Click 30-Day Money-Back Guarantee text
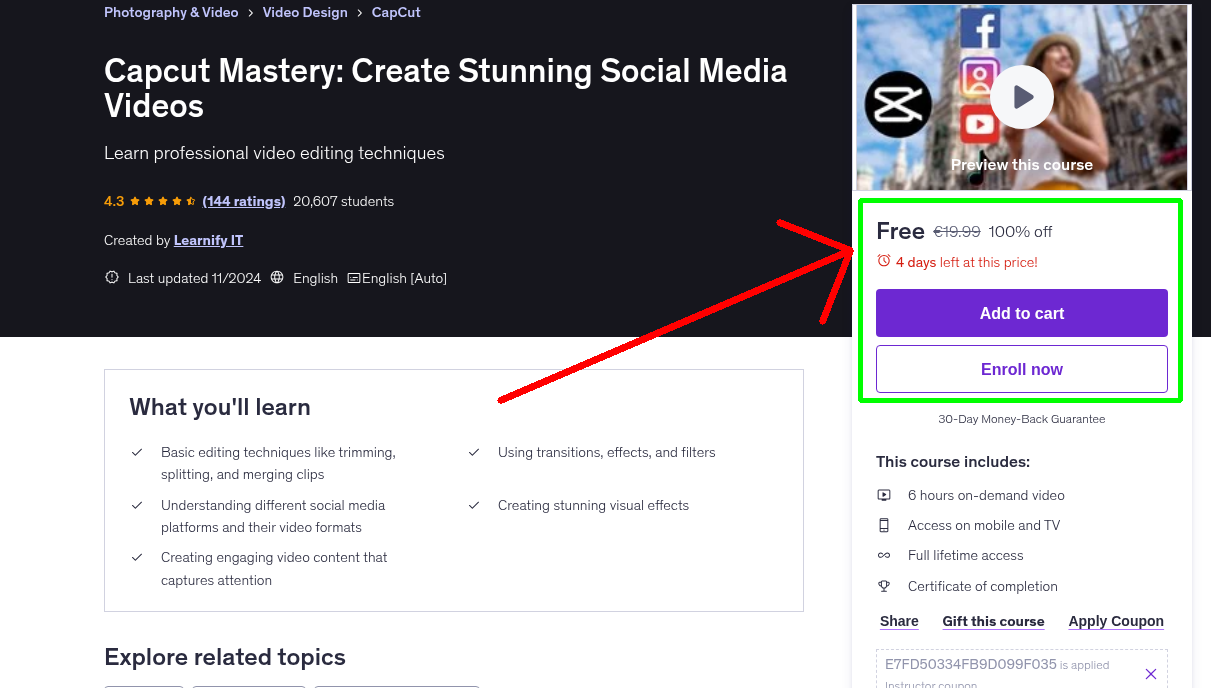This screenshot has width=1211, height=688. [1022, 419]
